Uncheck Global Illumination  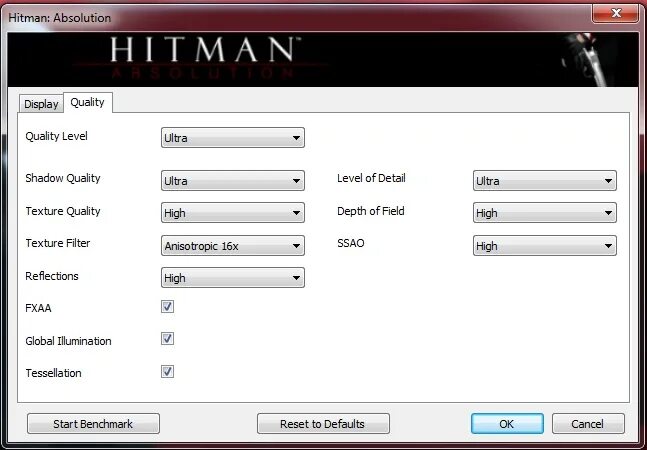(167, 339)
